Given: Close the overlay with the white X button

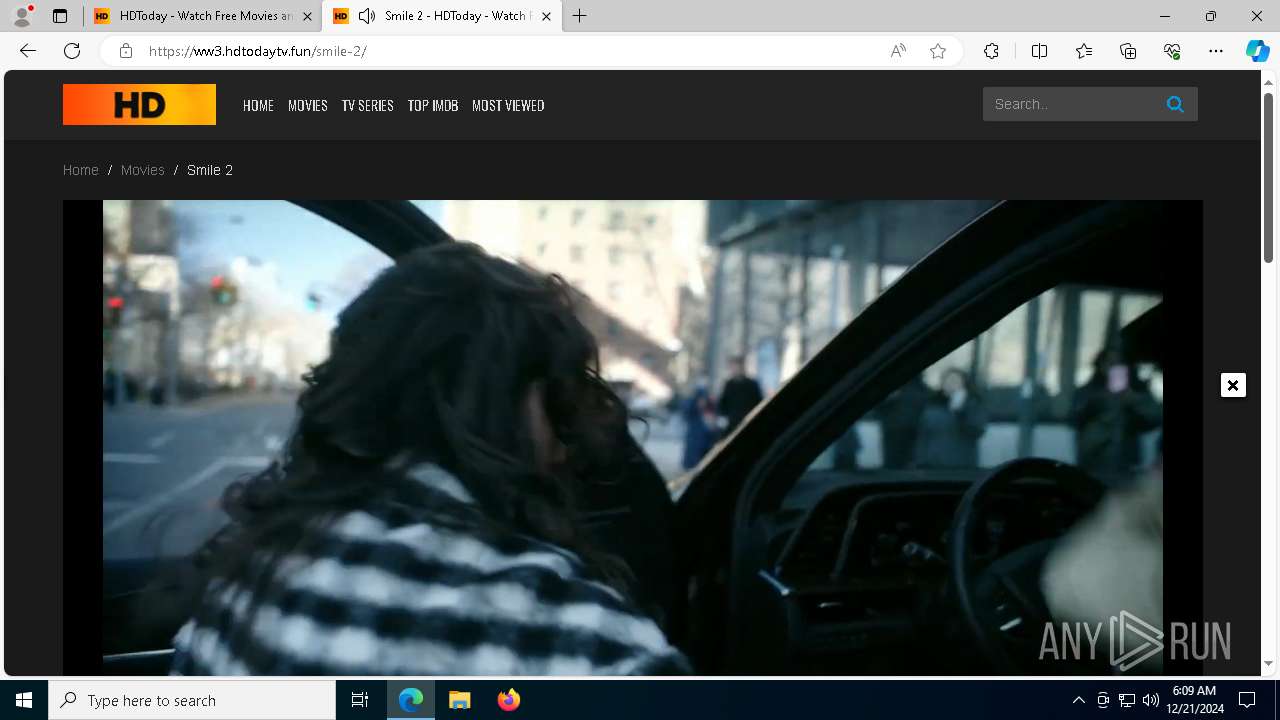Looking at the screenshot, I should coord(1233,385).
